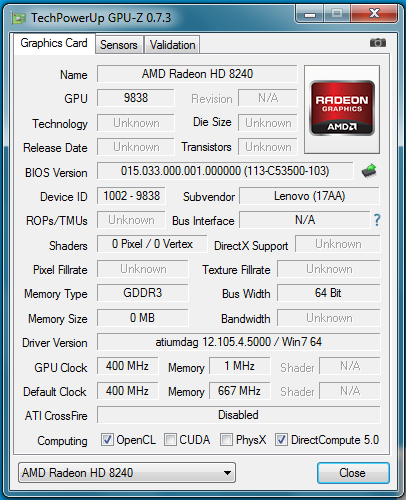Toggle the CUDA checkbox
This screenshot has width=406, height=500.
(170, 440)
